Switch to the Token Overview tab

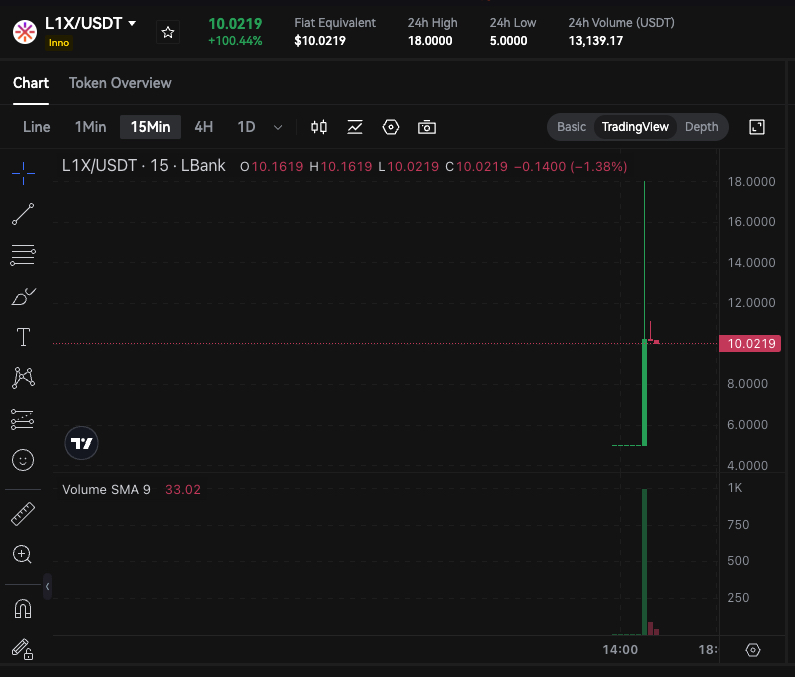pyautogui.click(x=120, y=83)
